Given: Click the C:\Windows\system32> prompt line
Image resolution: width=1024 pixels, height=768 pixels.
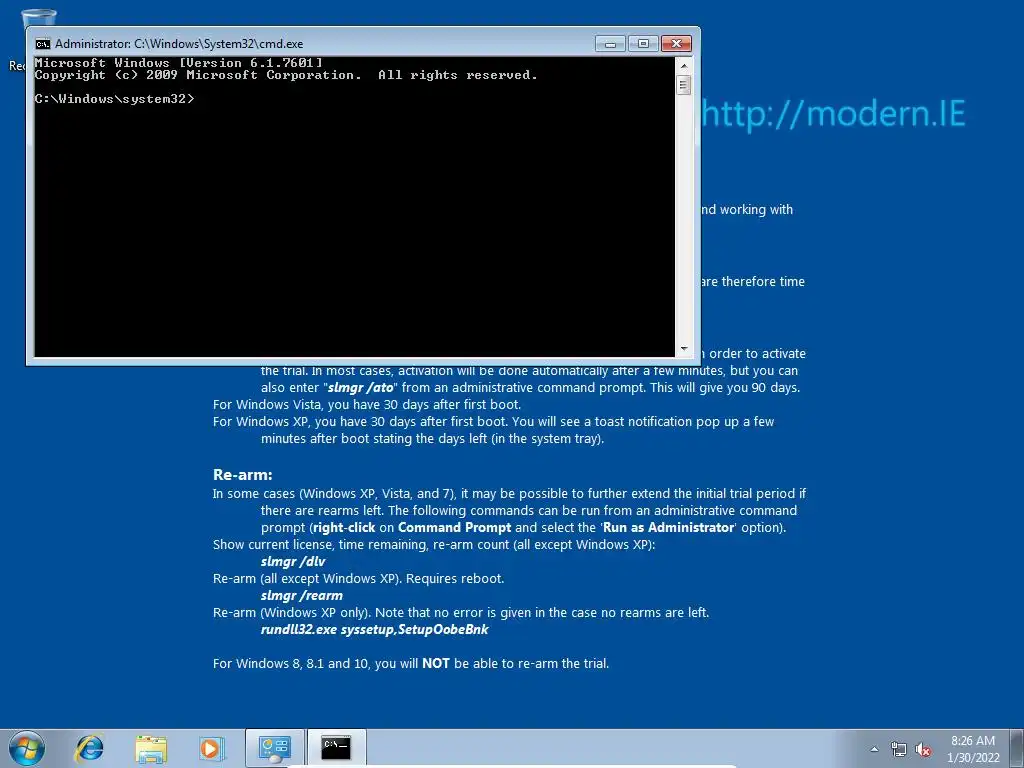Looking at the screenshot, I should (114, 99).
